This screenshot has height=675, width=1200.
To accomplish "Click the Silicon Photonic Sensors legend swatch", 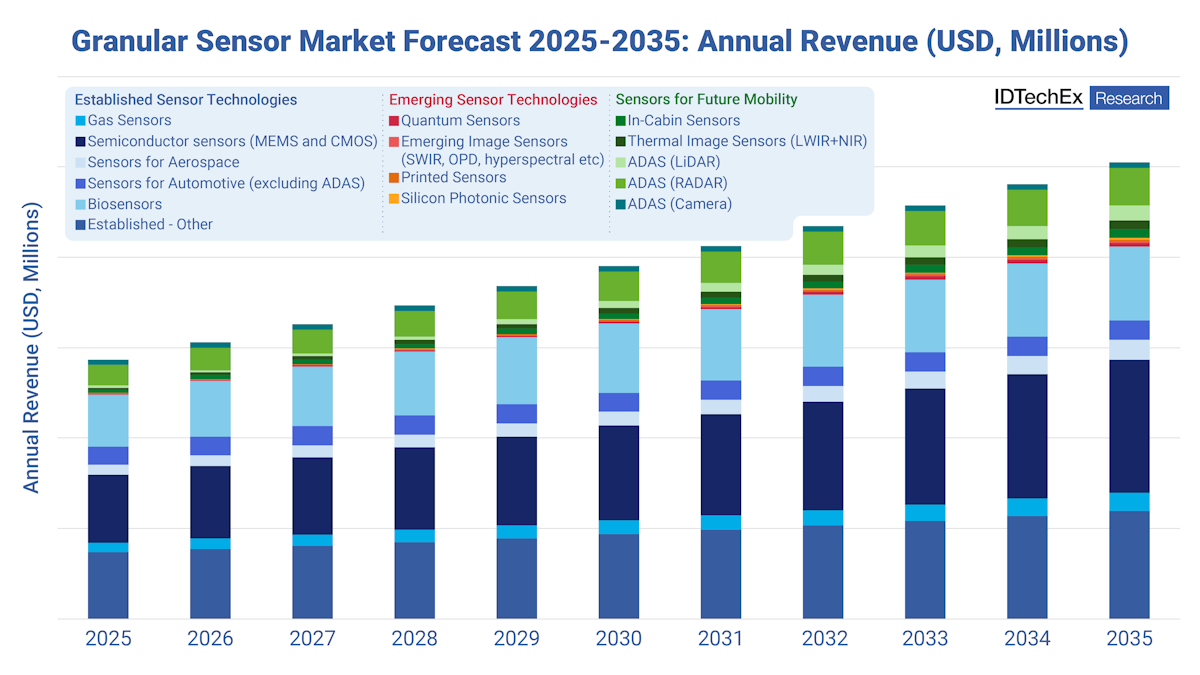I will coord(394,198).
